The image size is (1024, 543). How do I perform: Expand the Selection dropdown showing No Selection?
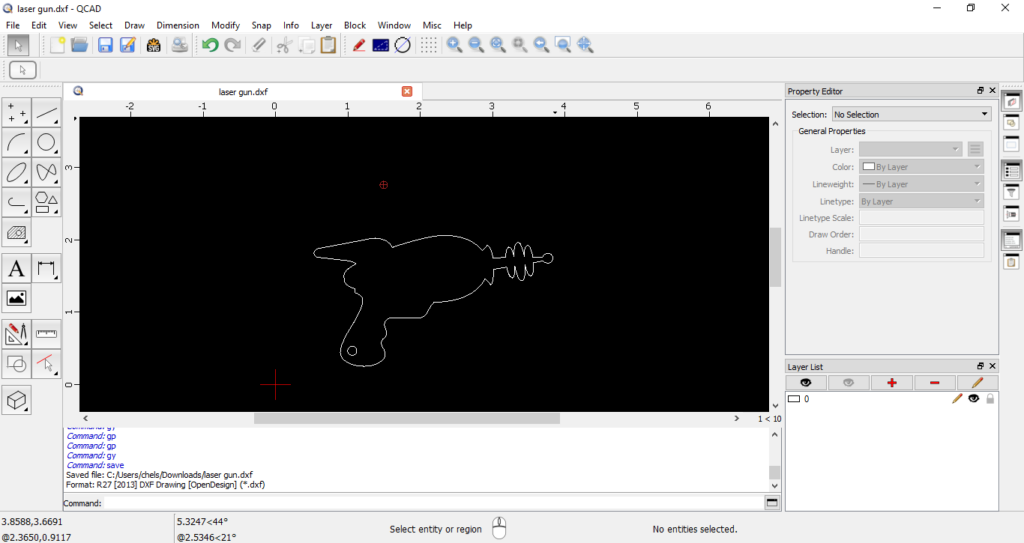coord(912,114)
